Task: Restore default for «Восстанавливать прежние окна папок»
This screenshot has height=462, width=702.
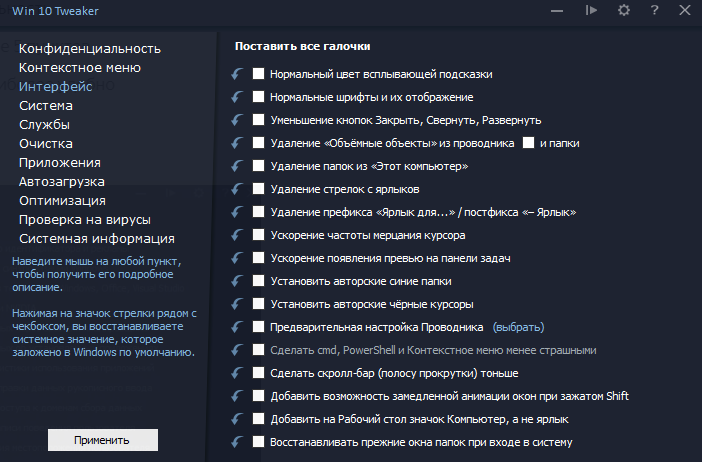Action: pos(236,442)
